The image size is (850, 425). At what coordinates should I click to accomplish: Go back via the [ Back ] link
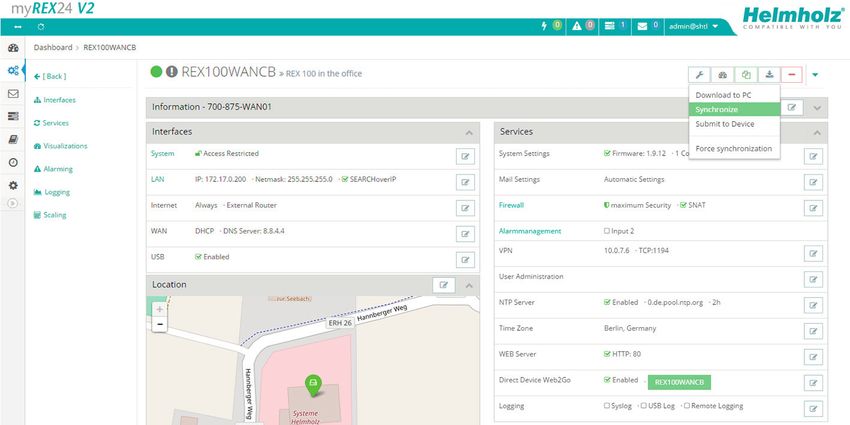pos(50,76)
